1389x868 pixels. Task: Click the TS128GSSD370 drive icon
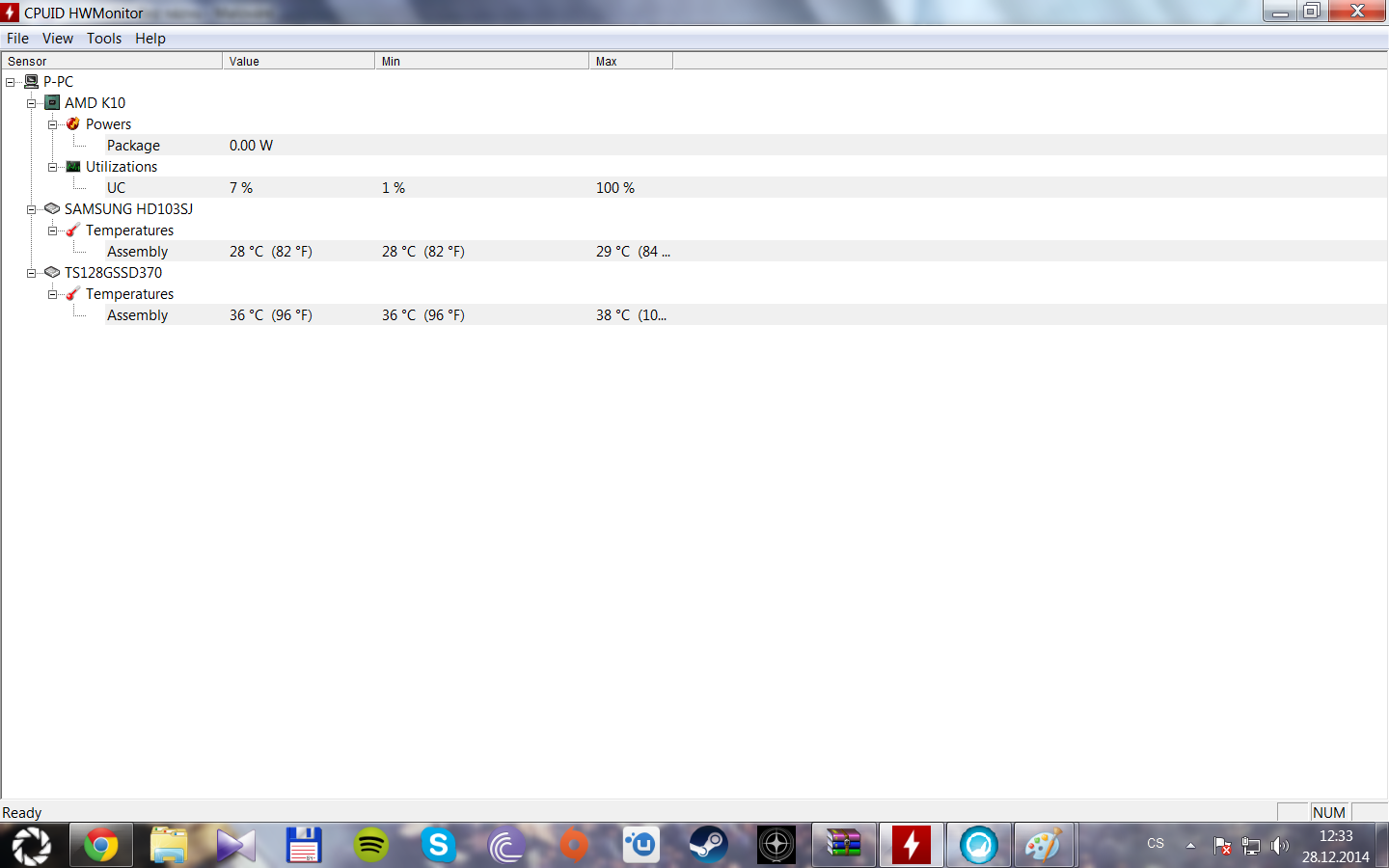tap(53, 272)
